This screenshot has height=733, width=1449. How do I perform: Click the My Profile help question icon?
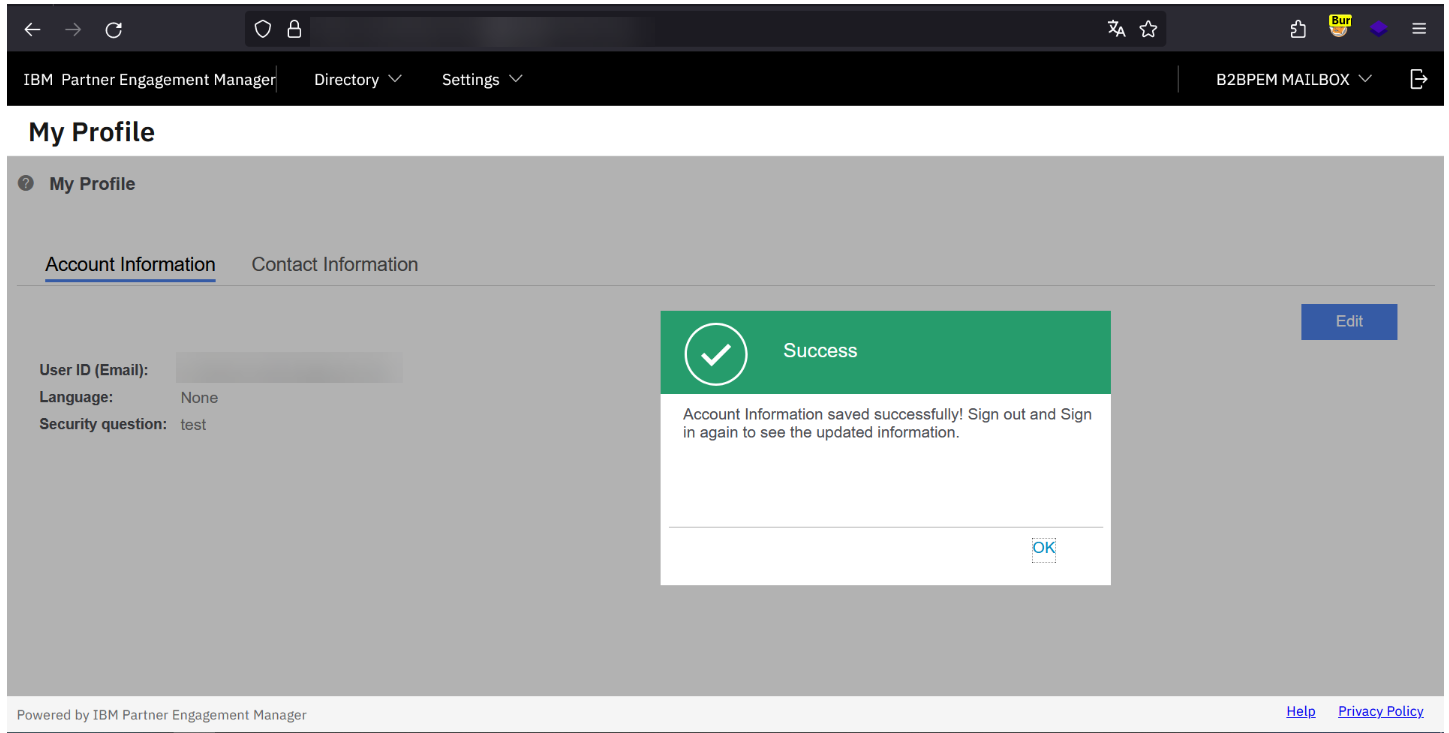[26, 184]
